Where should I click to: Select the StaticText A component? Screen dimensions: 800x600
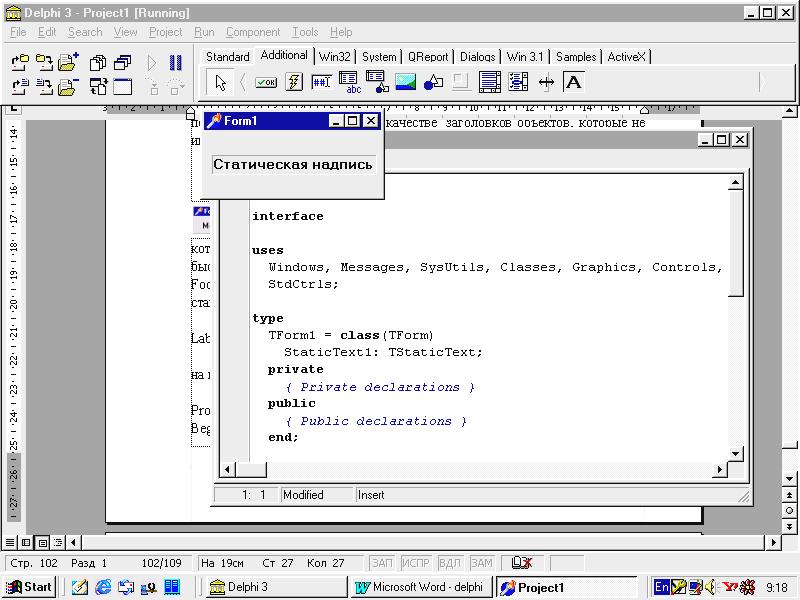tap(573, 82)
